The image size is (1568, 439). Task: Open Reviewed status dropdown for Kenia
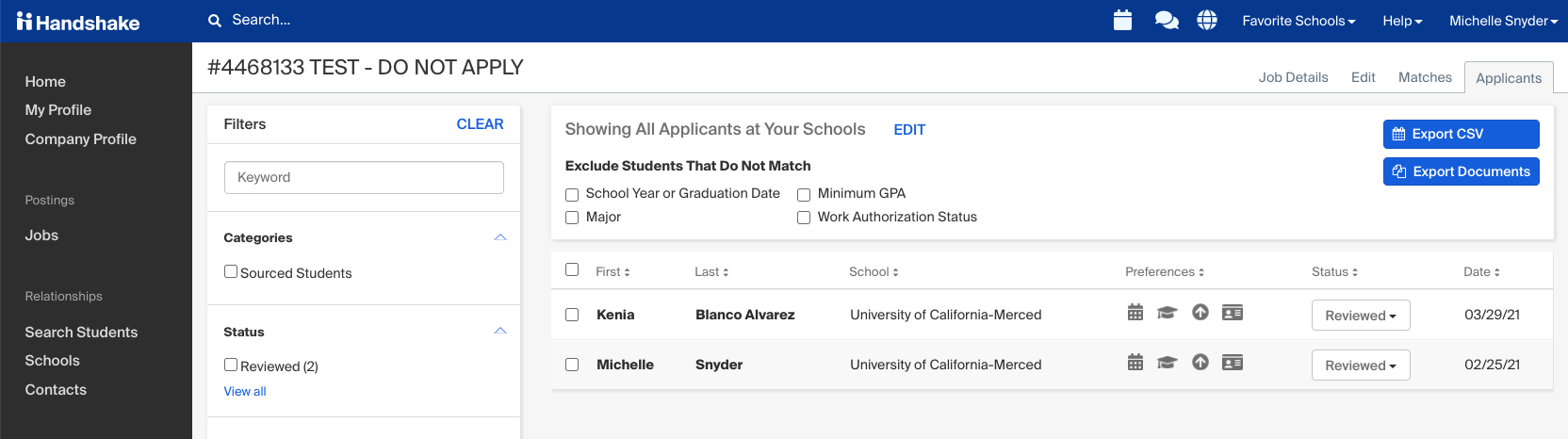tap(1361, 316)
